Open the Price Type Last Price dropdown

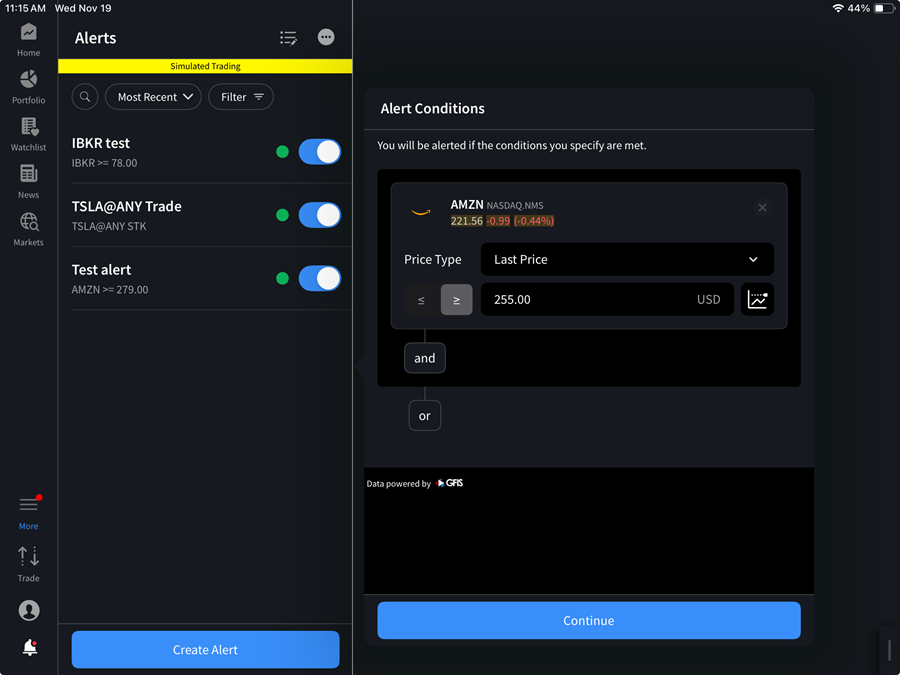click(x=627, y=259)
